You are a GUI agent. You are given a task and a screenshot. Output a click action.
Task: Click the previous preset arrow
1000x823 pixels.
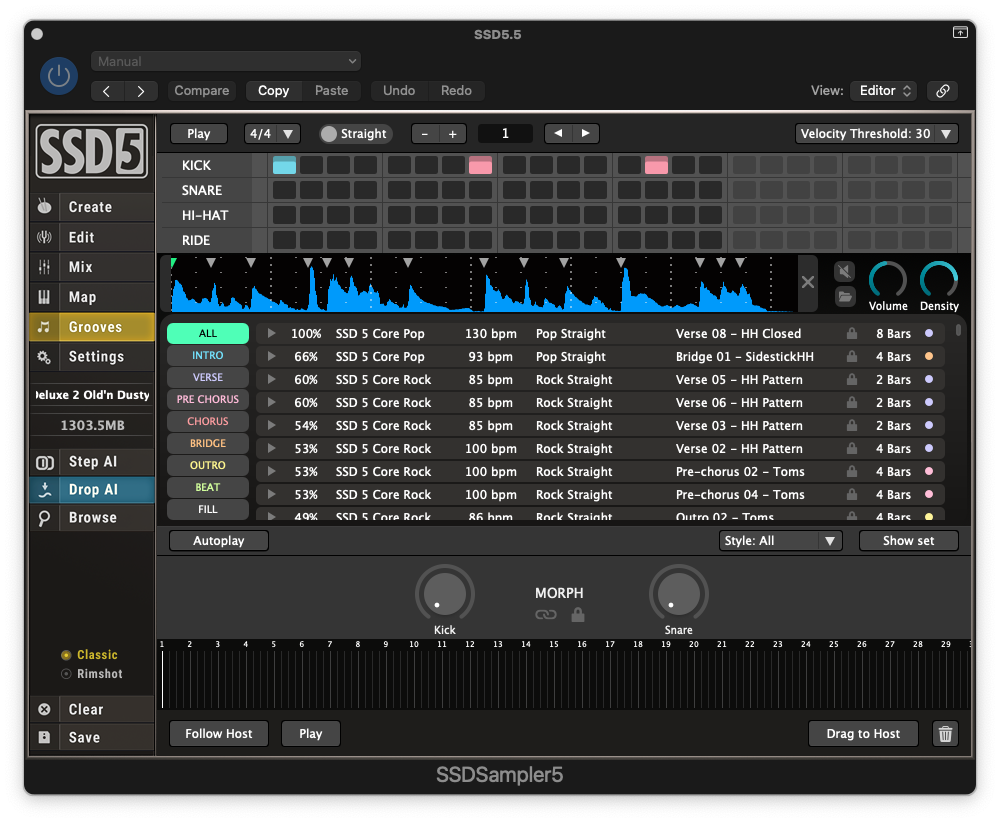point(107,91)
